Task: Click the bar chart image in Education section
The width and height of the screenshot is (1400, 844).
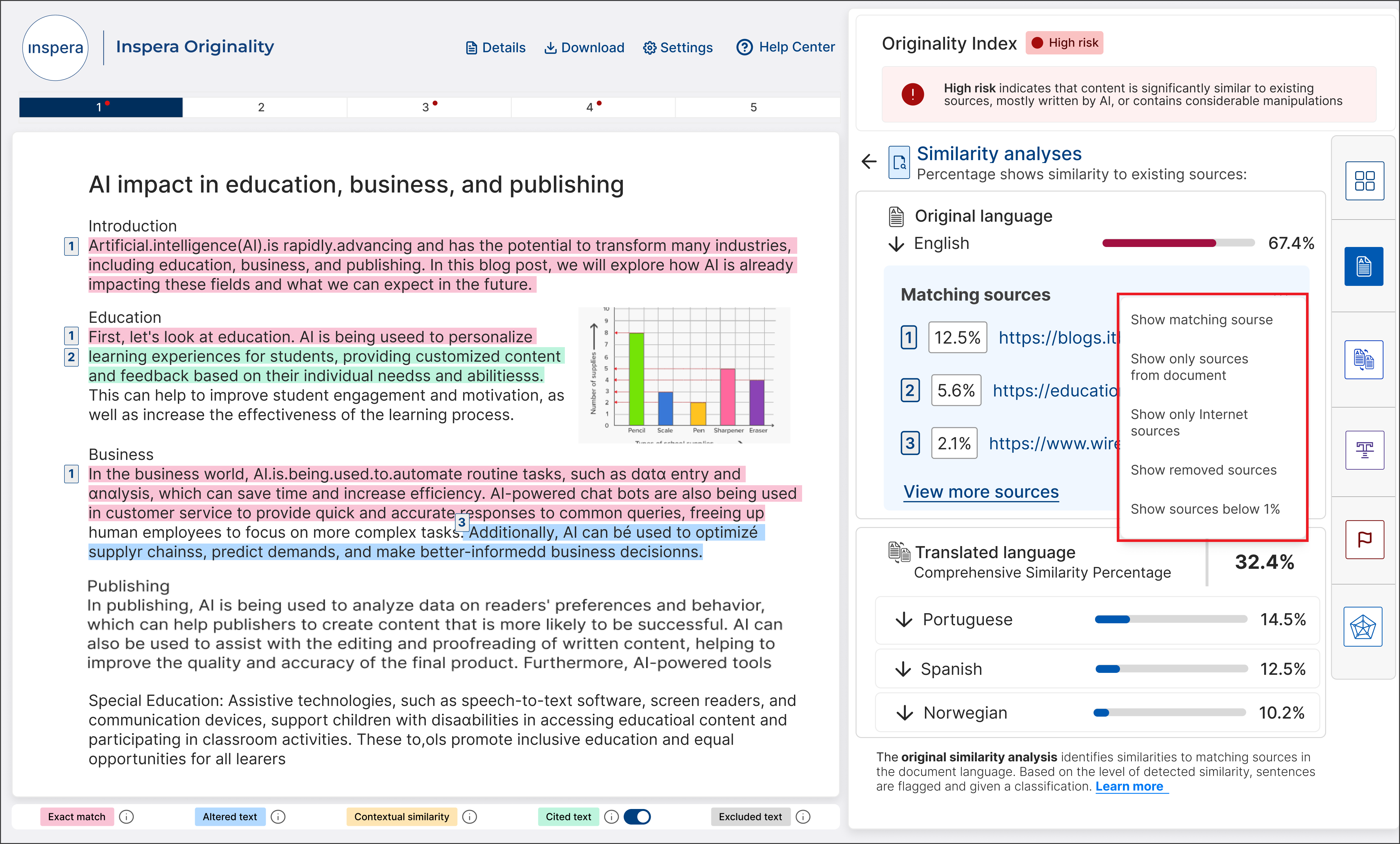Action: [684, 375]
